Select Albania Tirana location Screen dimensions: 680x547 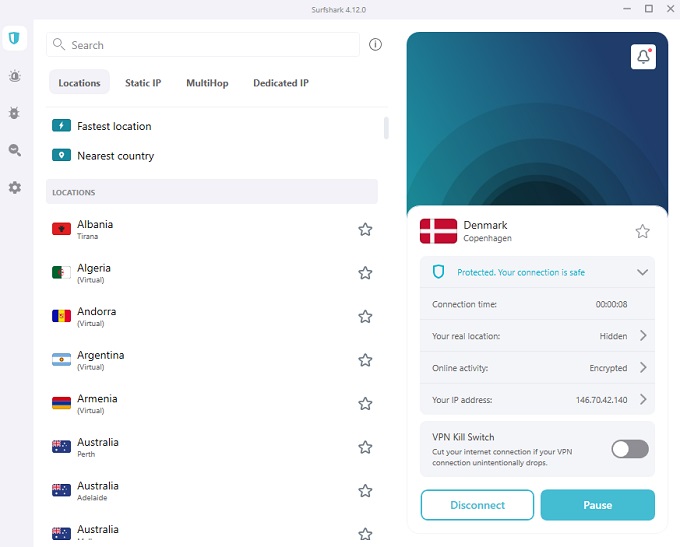(212, 229)
